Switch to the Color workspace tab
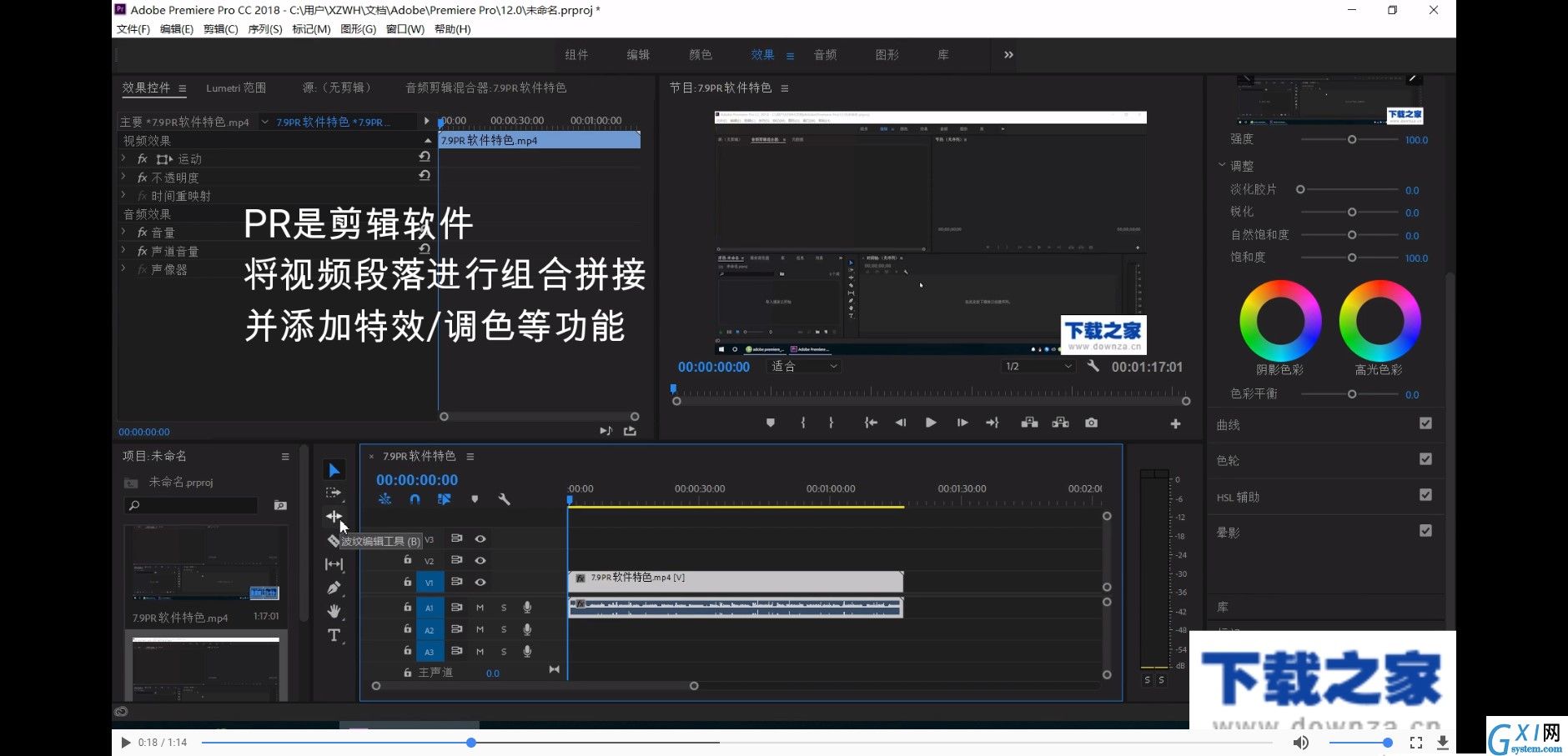The image size is (1568, 756). tap(701, 55)
